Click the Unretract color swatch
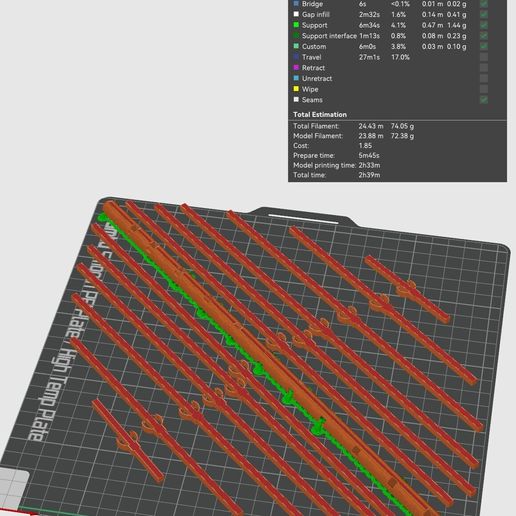This screenshot has height=516, width=516. point(296,78)
